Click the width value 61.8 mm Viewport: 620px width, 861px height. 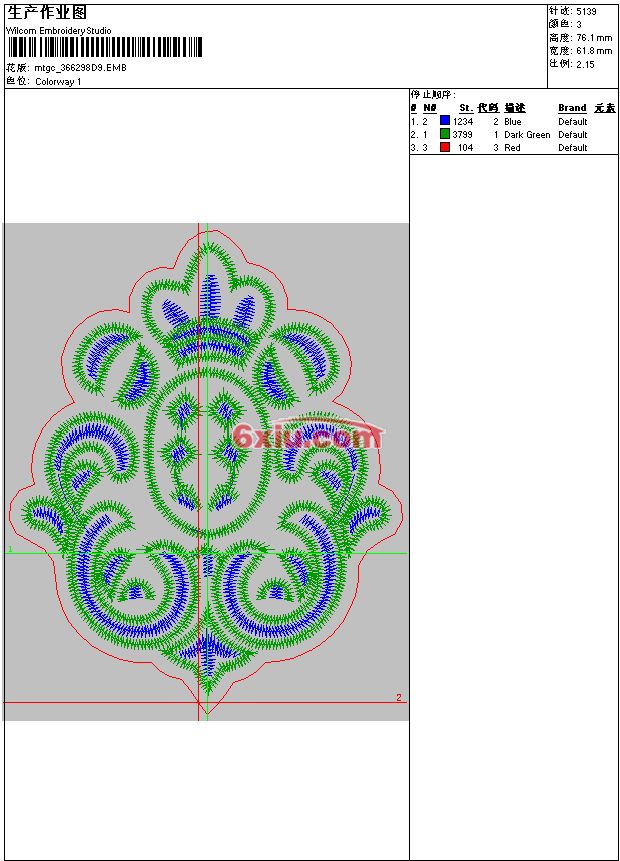pyautogui.click(x=594, y=51)
